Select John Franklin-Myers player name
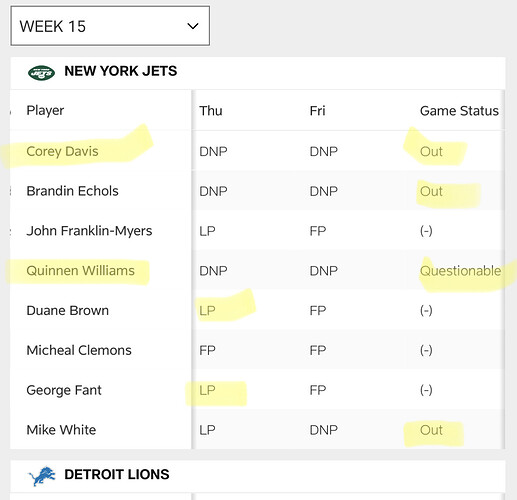Viewport: 517px width, 500px height. (x=89, y=231)
